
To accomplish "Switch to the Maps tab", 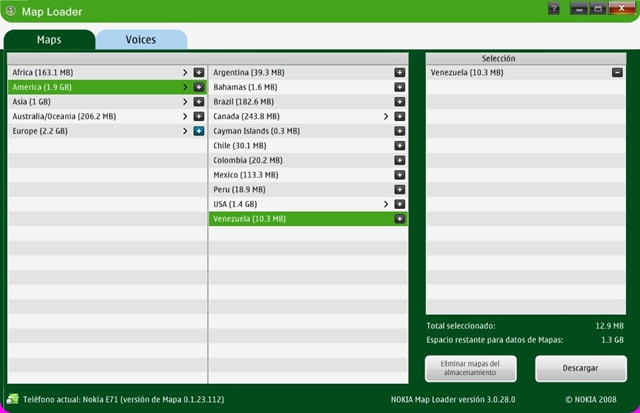I will coord(49,40).
